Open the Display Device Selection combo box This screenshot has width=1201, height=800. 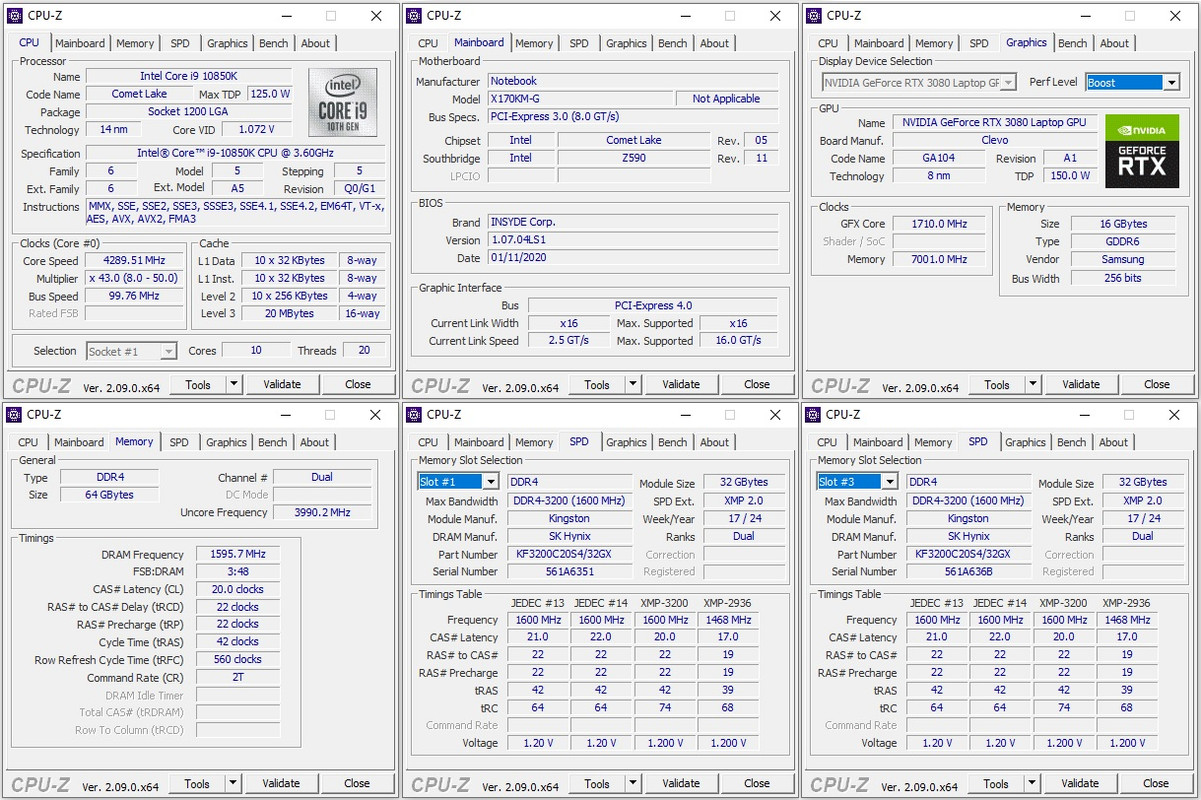[919, 83]
